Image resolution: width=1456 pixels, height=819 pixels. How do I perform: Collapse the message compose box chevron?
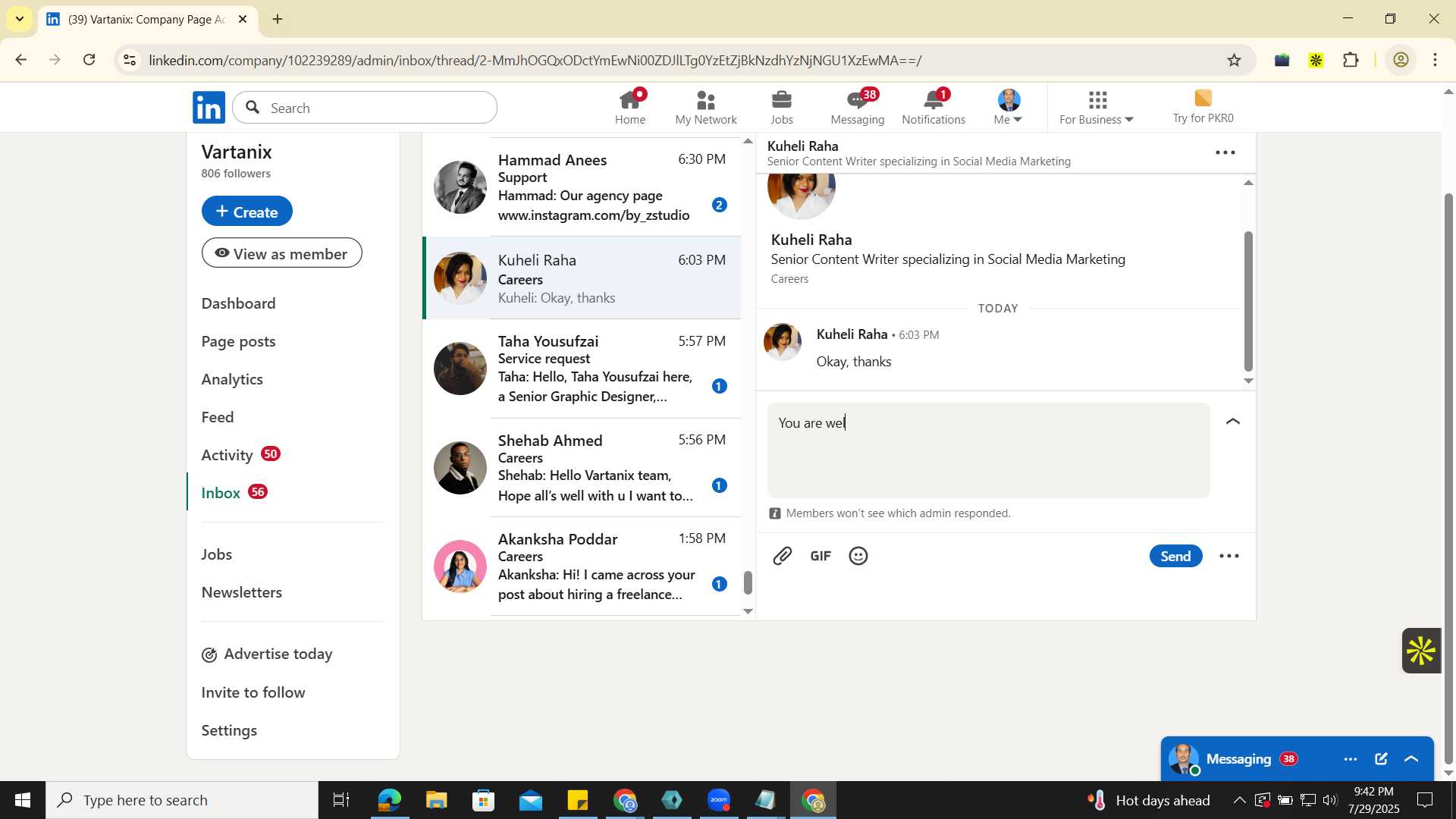[x=1233, y=422]
